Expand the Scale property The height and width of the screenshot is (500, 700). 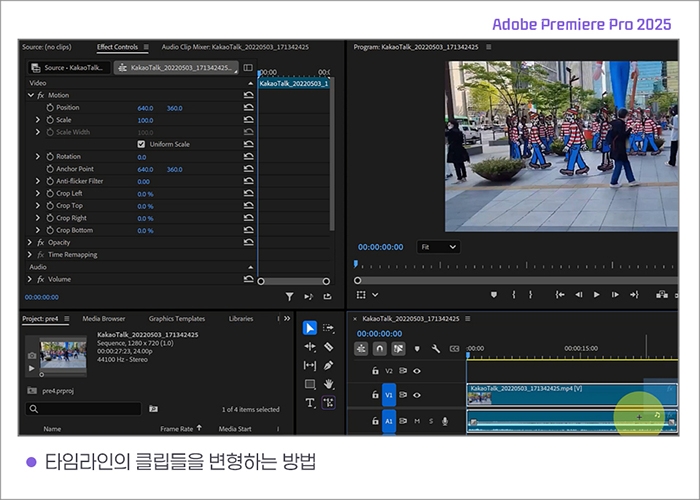(x=38, y=120)
